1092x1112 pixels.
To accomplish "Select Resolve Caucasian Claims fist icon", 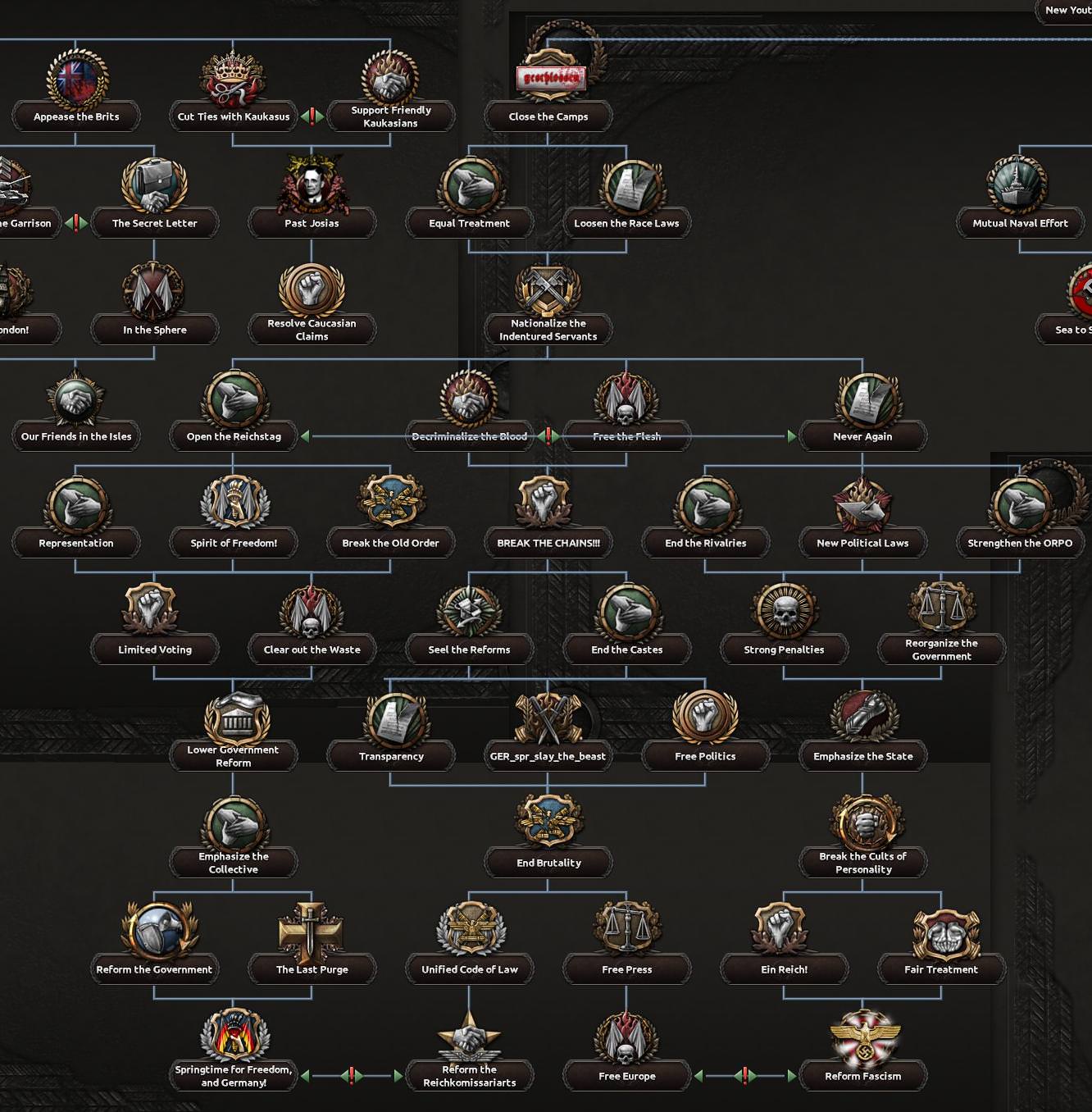I will (x=312, y=289).
